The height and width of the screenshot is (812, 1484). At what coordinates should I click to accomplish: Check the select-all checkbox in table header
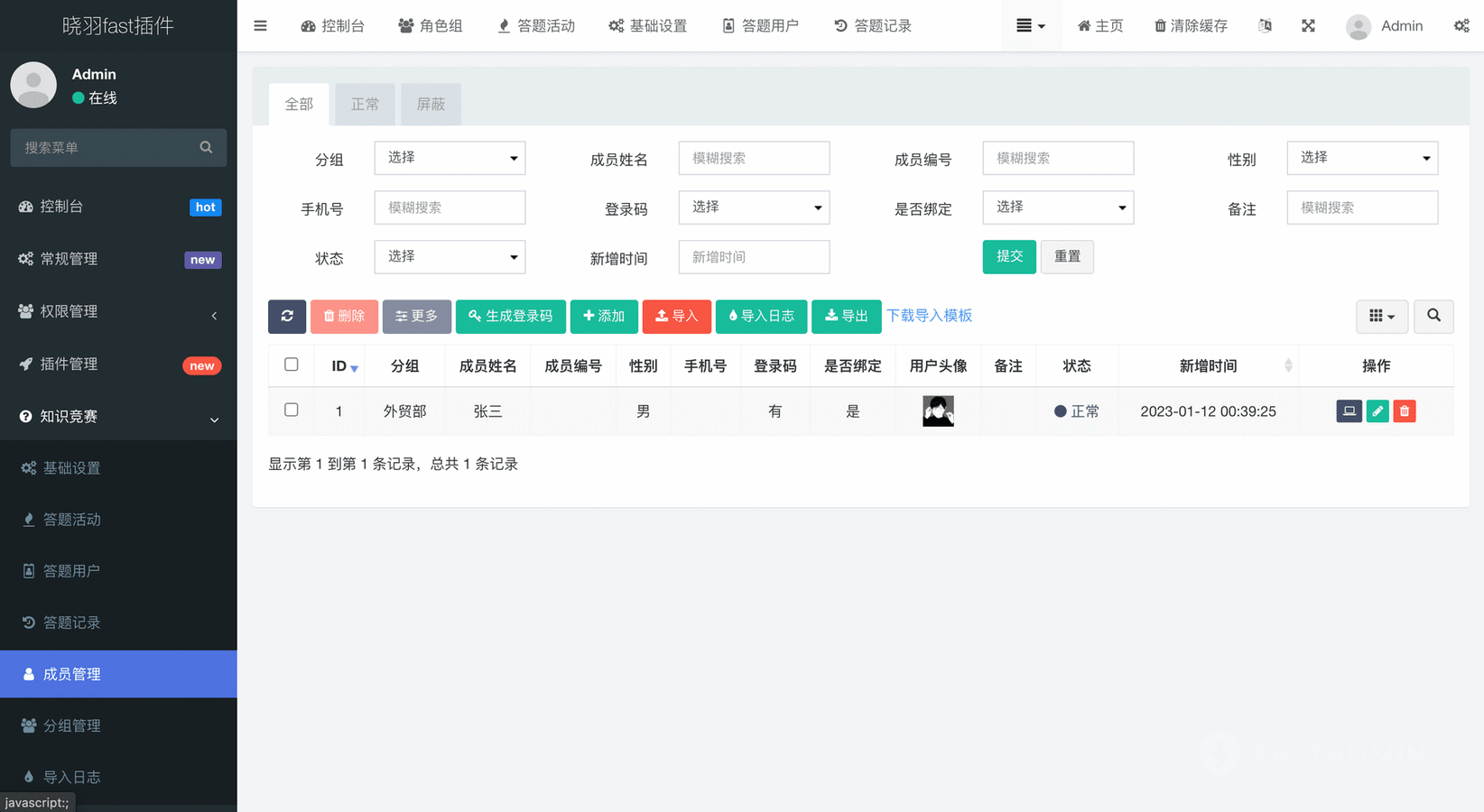(291, 364)
